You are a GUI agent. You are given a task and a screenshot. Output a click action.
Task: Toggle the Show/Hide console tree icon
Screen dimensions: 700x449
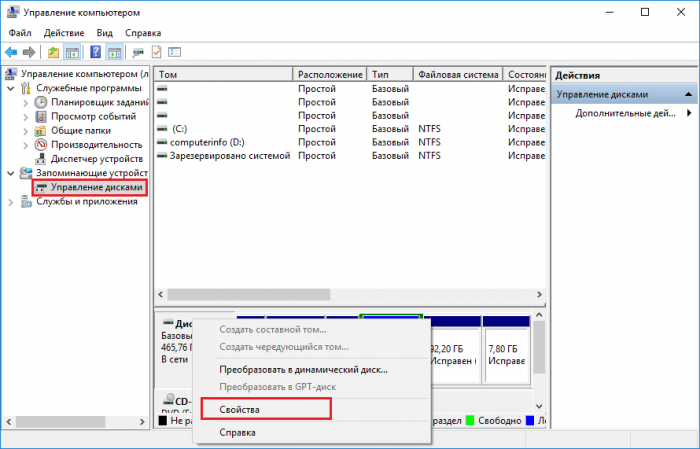coord(72,53)
